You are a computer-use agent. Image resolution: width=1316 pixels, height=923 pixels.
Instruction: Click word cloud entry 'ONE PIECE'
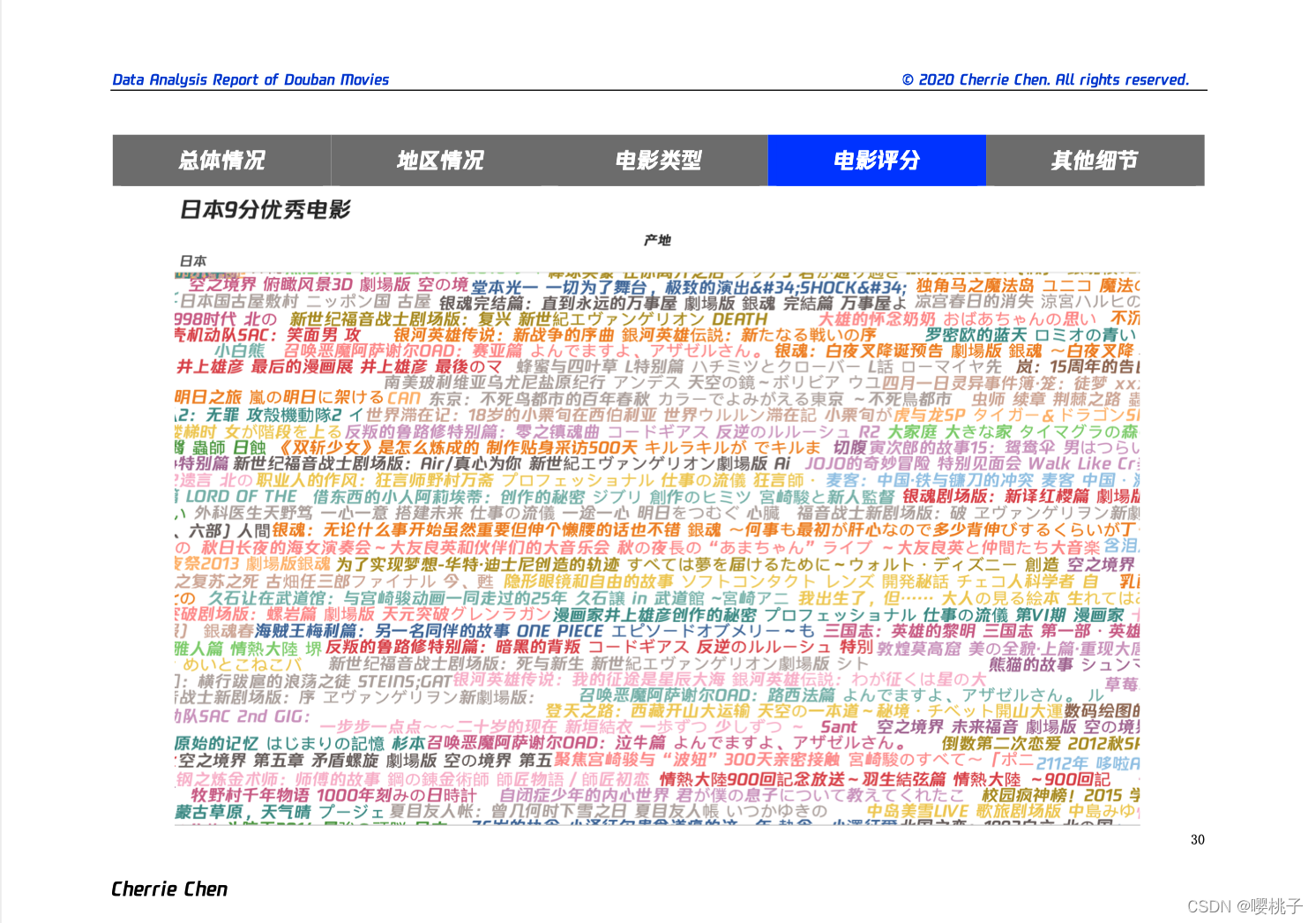[x=560, y=631]
